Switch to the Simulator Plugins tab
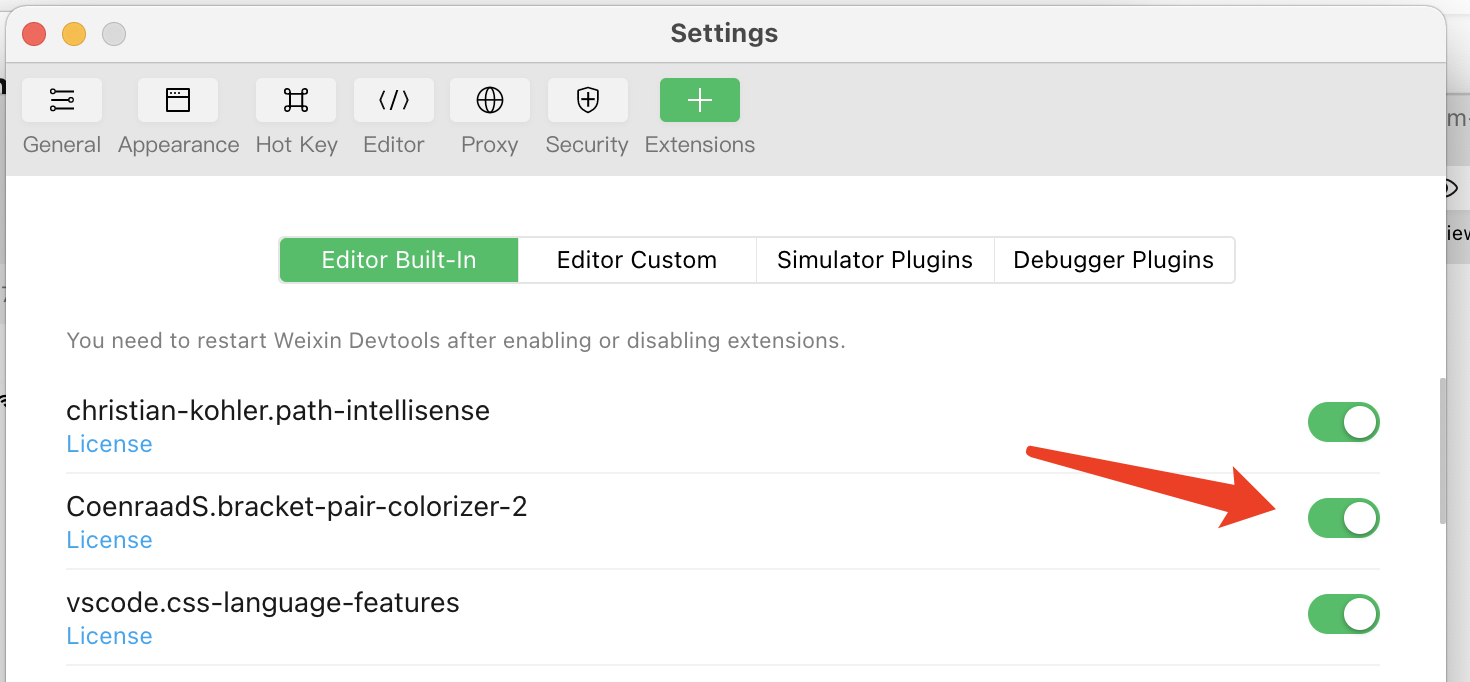The image size is (1470, 682). click(875, 260)
